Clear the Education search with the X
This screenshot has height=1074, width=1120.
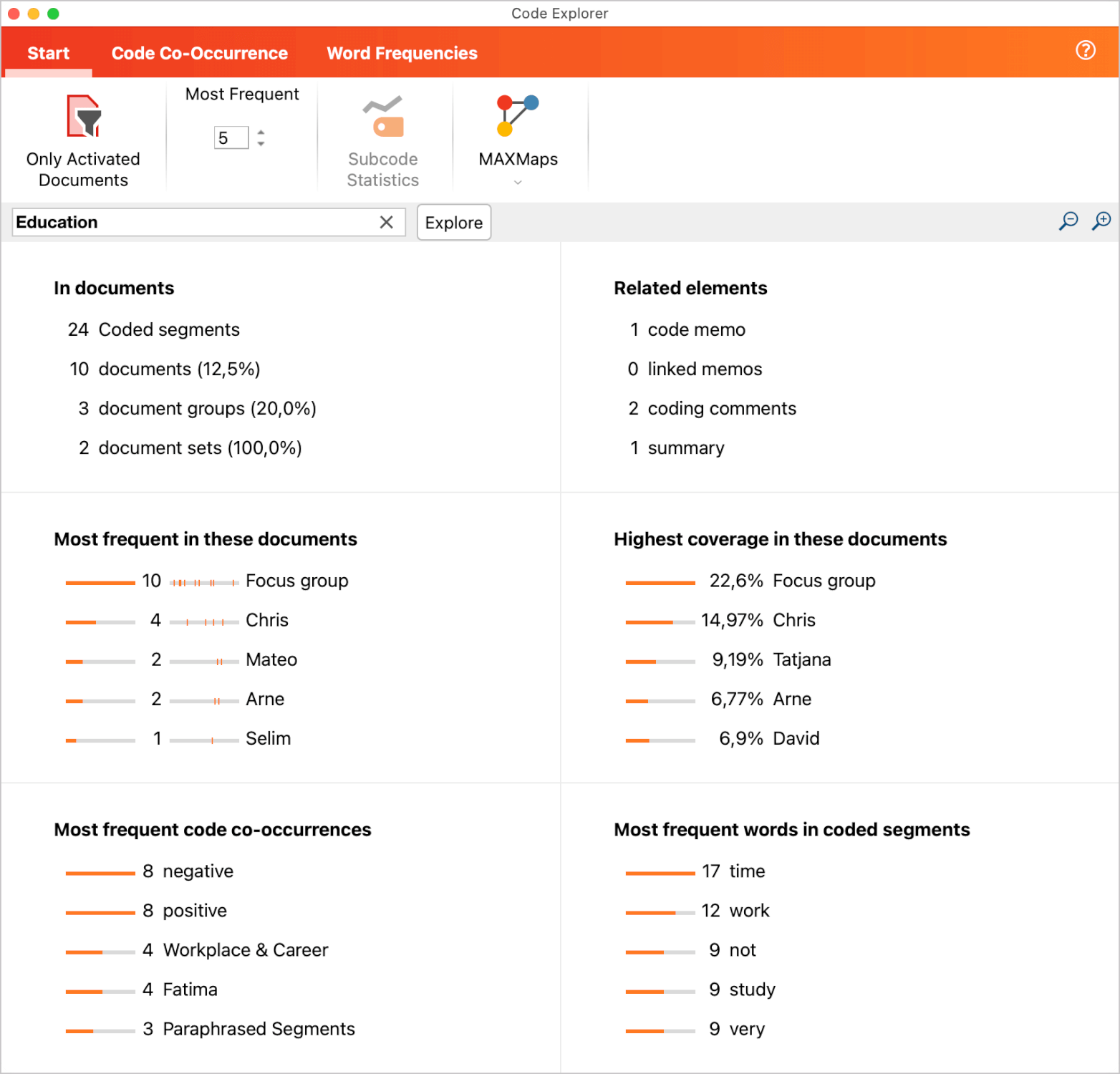click(x=387, y=222)
